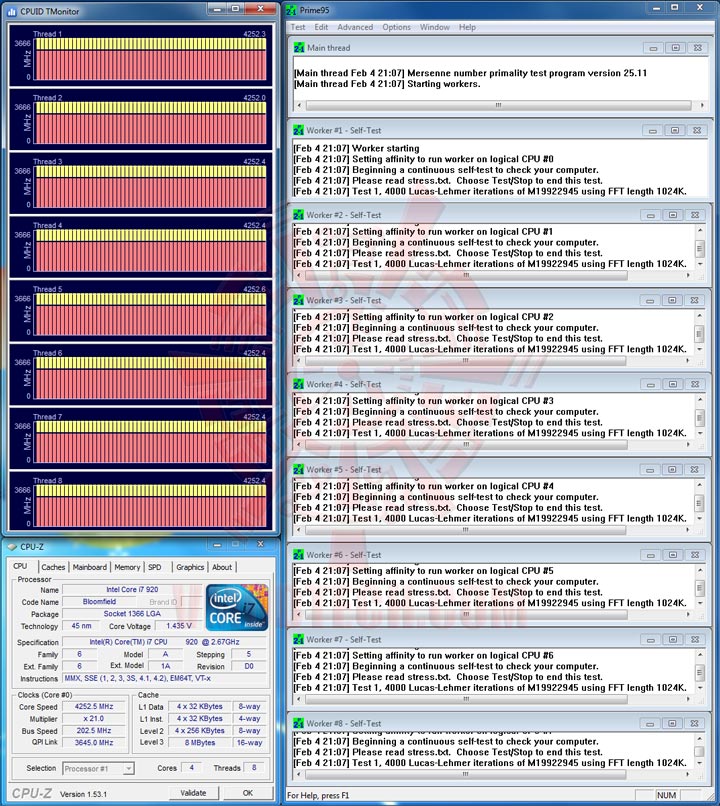Screen dimensions: 720x806
Task: Maximize the Worker #8 child window
Action: click(x=672, y=723)
